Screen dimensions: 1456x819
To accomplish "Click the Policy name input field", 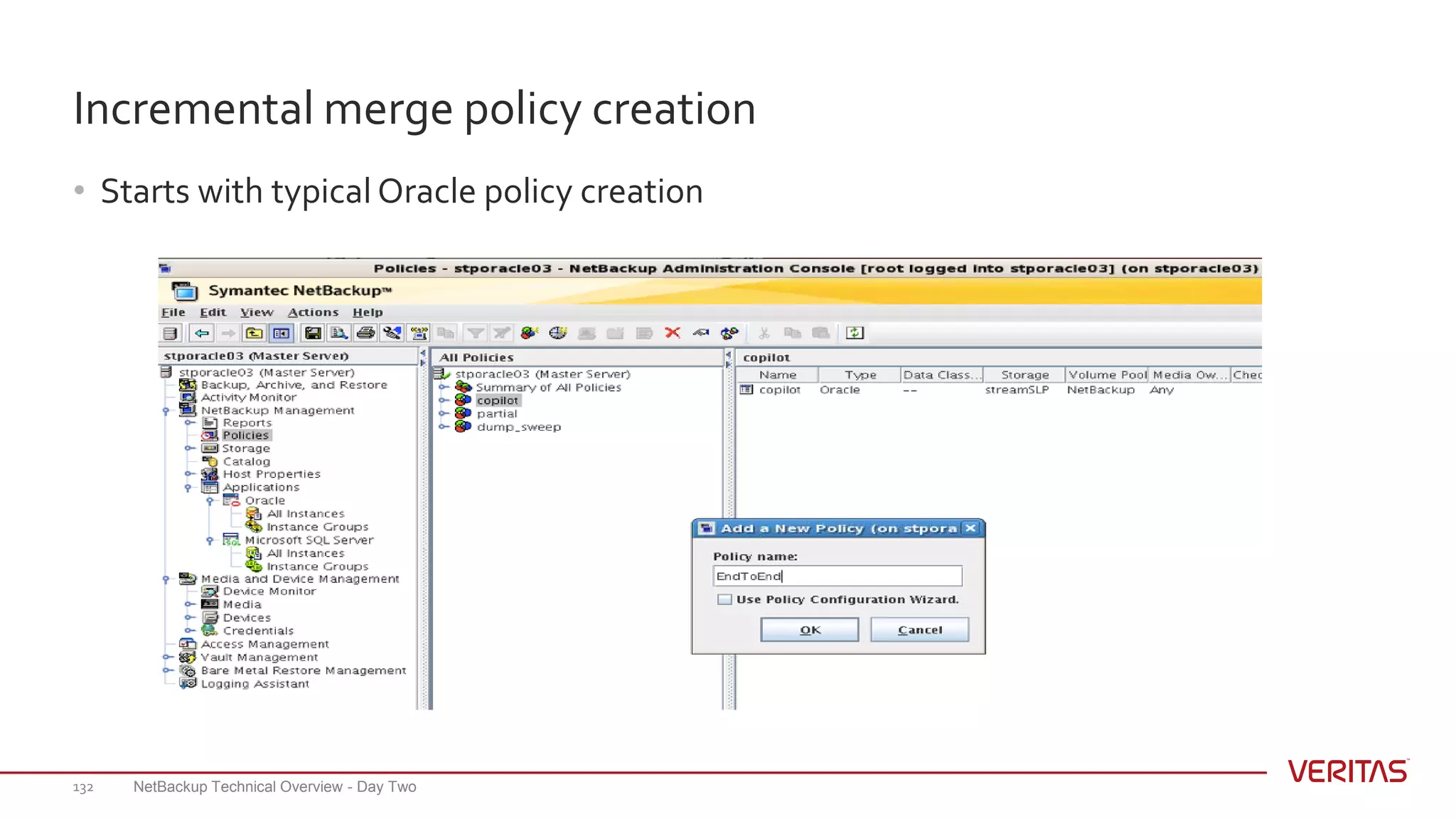I will click(837, 576).
